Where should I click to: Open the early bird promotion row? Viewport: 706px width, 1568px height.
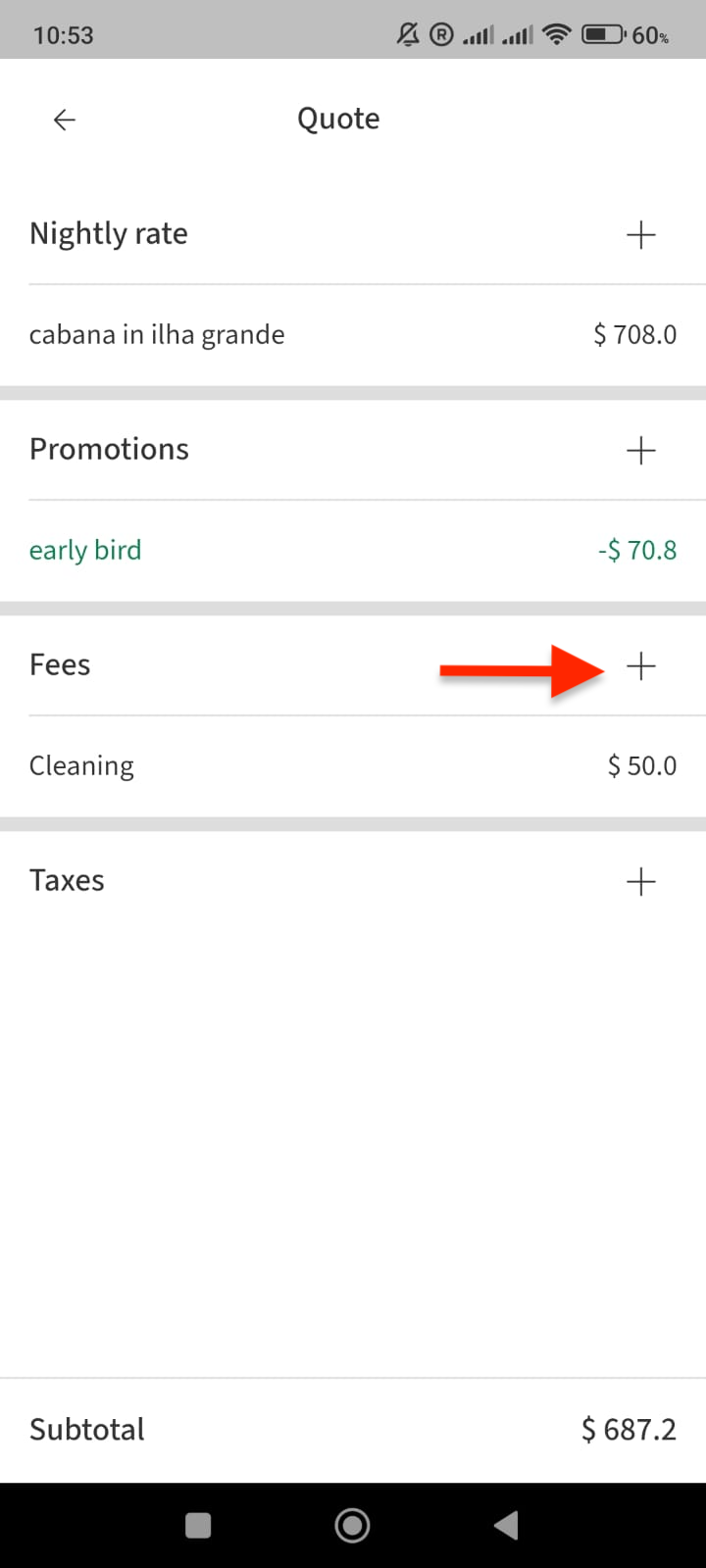click(x=85, y=551)
